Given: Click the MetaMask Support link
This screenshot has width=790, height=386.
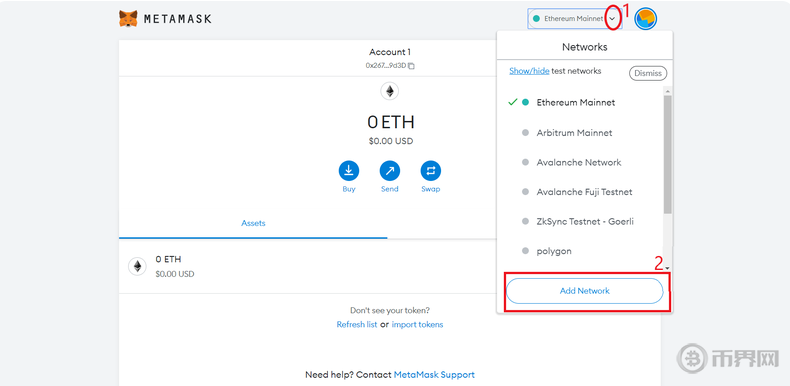Looking at the screenshot, I should pyautogui.click(x=434, y=375).
